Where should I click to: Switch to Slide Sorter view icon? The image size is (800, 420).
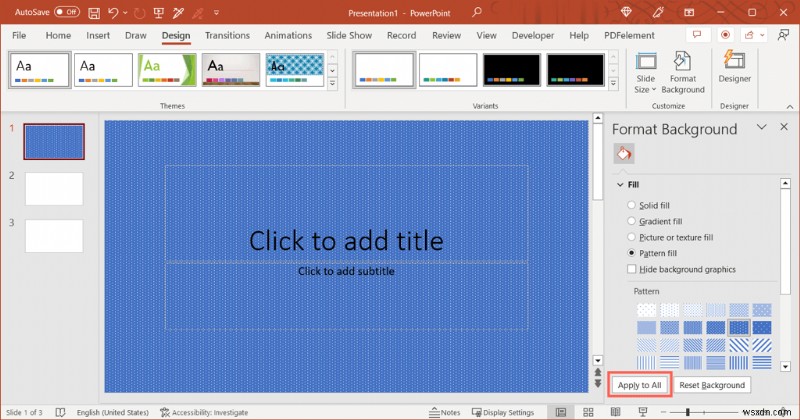(588, 412)
